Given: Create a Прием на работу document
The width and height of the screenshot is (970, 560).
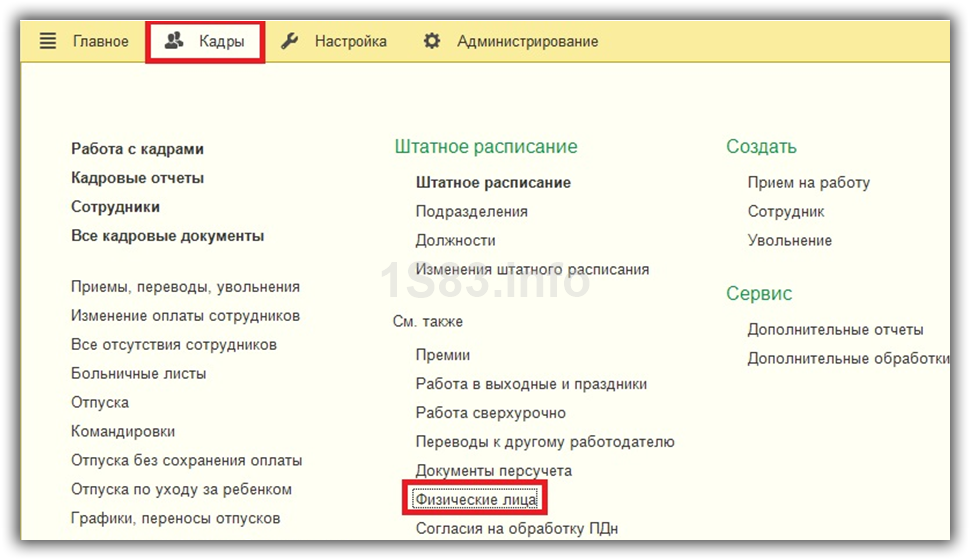Looking at the screenshot, I should pos(808,183).
